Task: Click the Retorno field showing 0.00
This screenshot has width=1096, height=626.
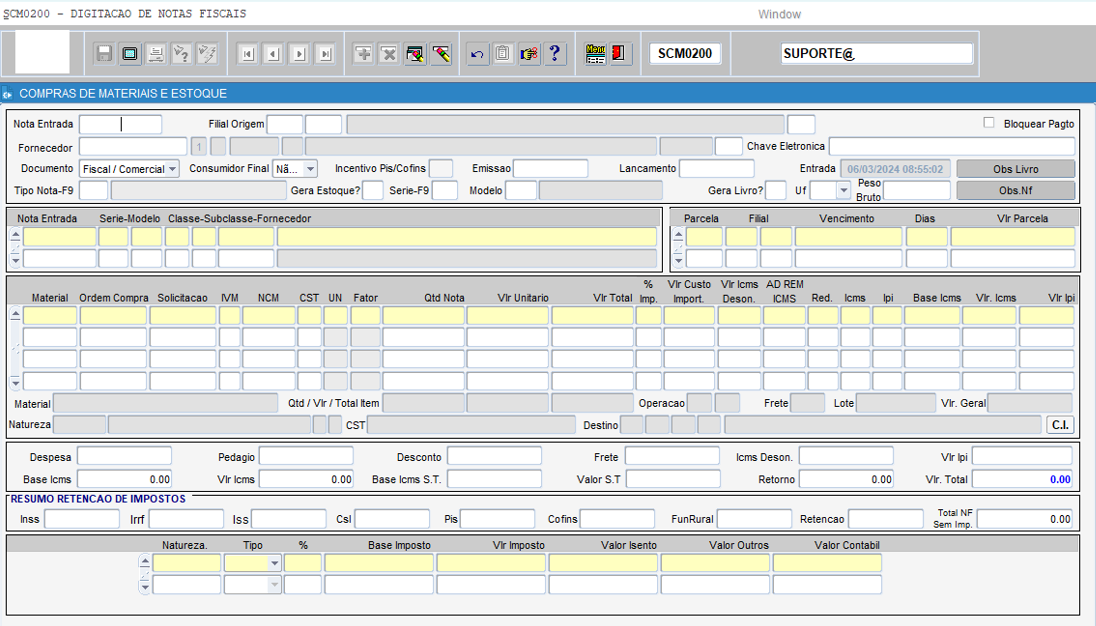Action: (846, 479)
